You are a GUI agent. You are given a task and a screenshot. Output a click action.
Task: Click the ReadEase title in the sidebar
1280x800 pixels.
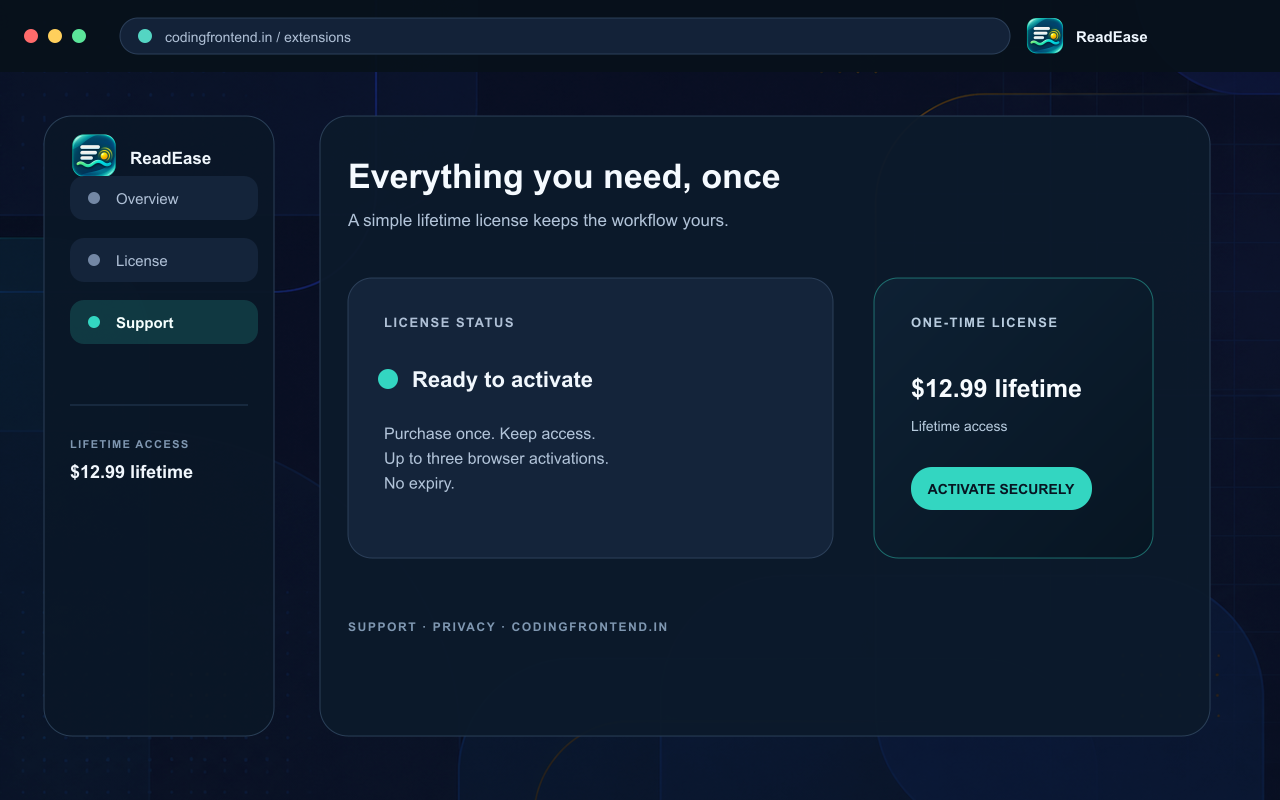(x=170, y=158)
